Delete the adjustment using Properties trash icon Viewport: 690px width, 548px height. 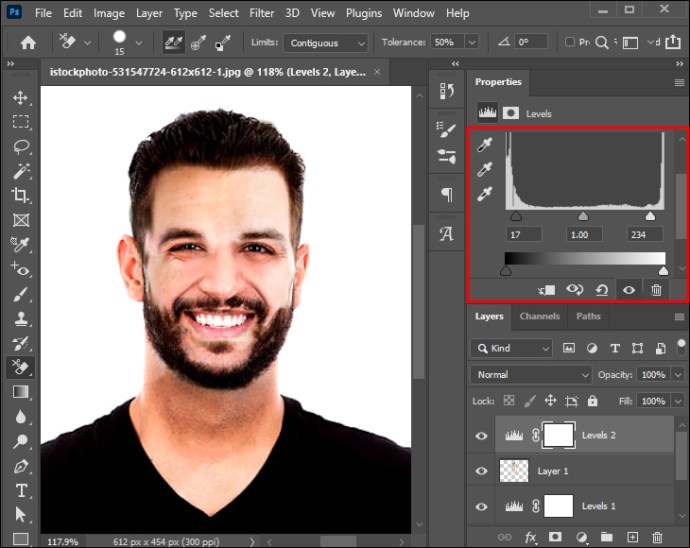click(656, 289)
